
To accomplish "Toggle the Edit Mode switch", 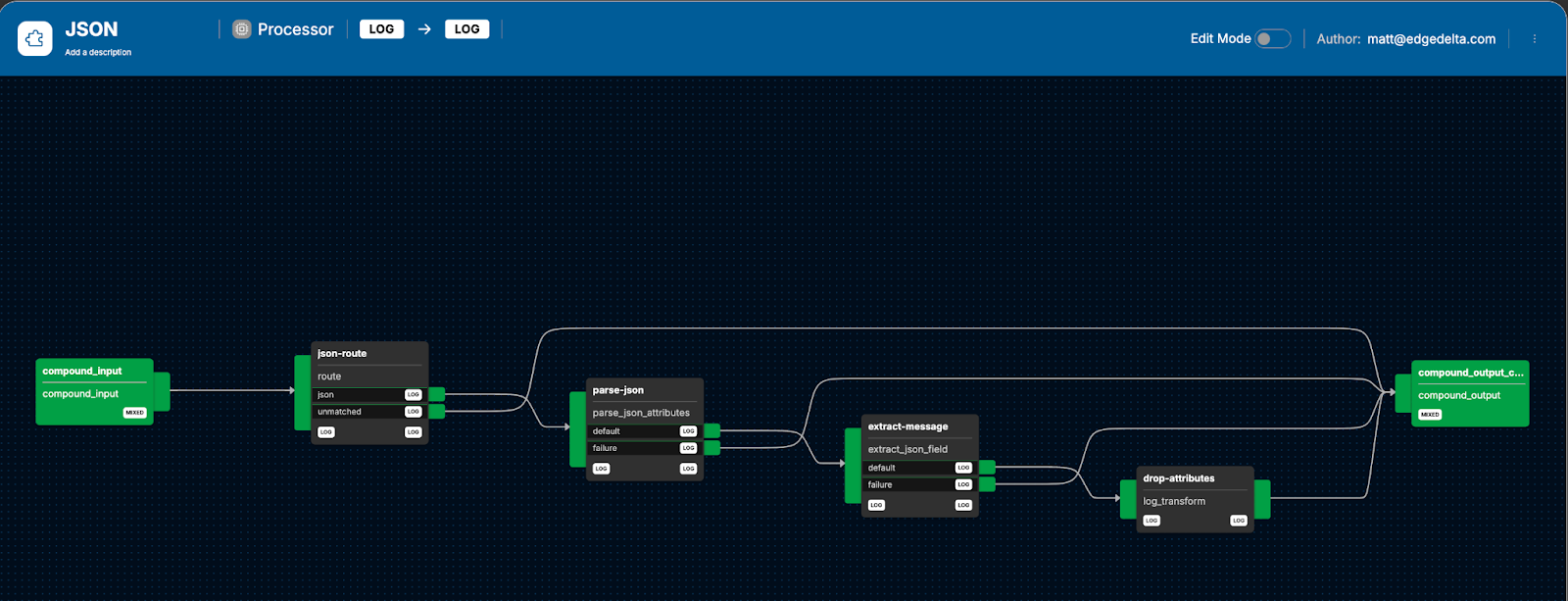I will pos(1272,39).
